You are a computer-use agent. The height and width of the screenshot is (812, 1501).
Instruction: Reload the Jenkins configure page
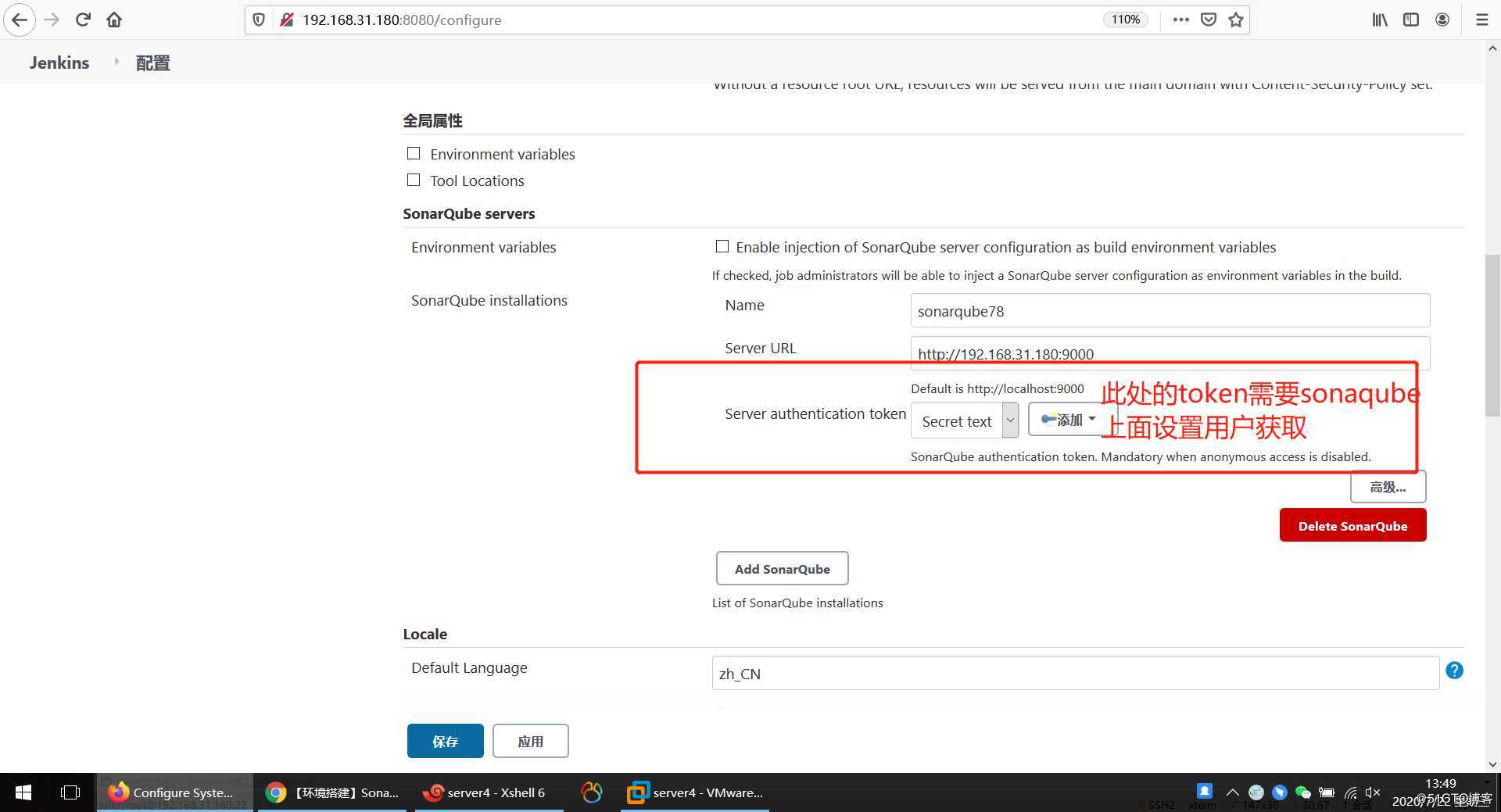(83, 20)
